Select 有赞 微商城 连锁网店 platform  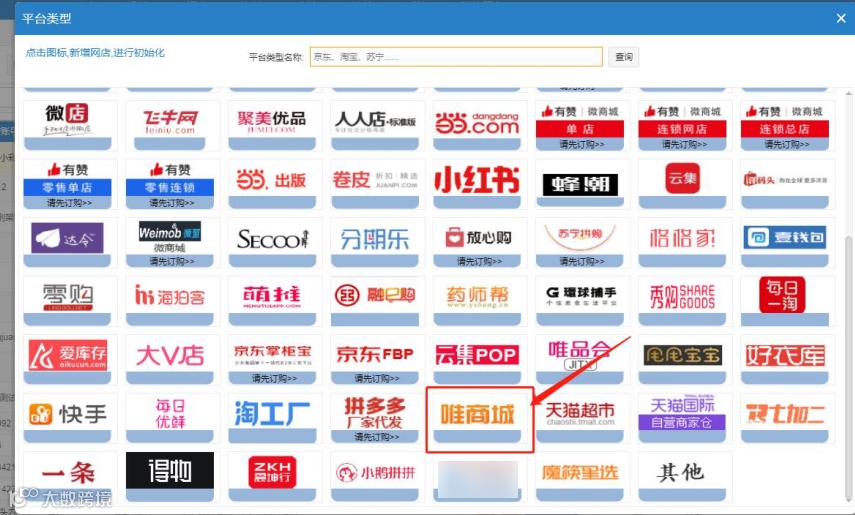click(x=682, y=125)
